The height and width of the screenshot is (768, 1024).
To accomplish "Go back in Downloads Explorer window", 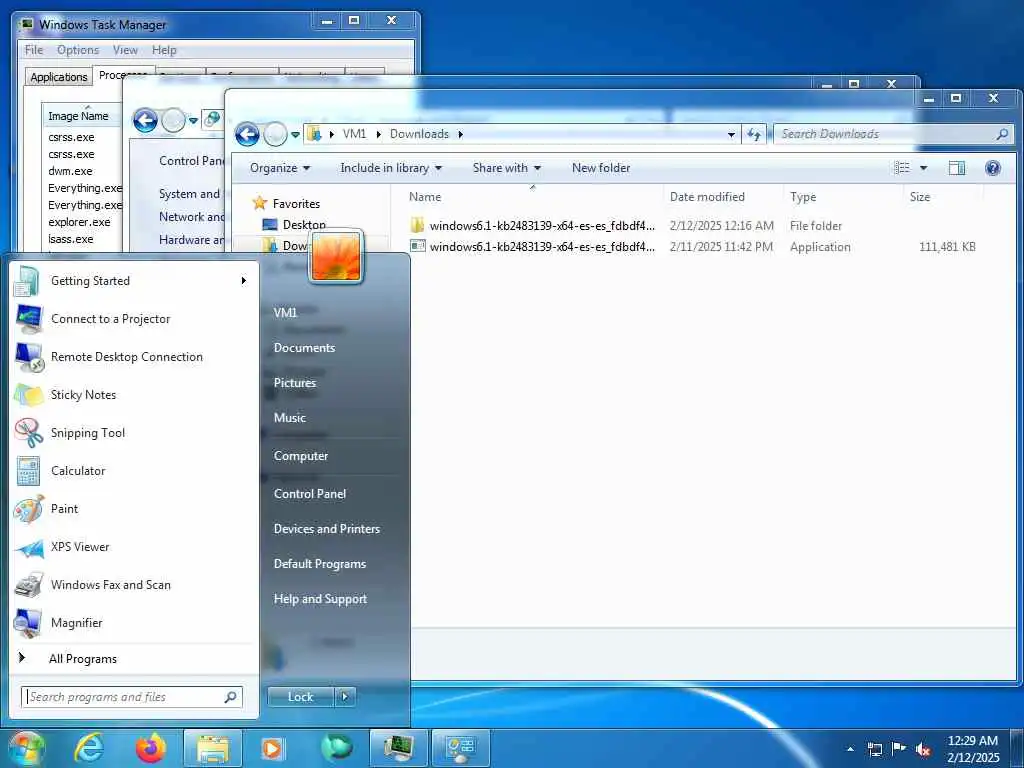I will coord(248,135).
